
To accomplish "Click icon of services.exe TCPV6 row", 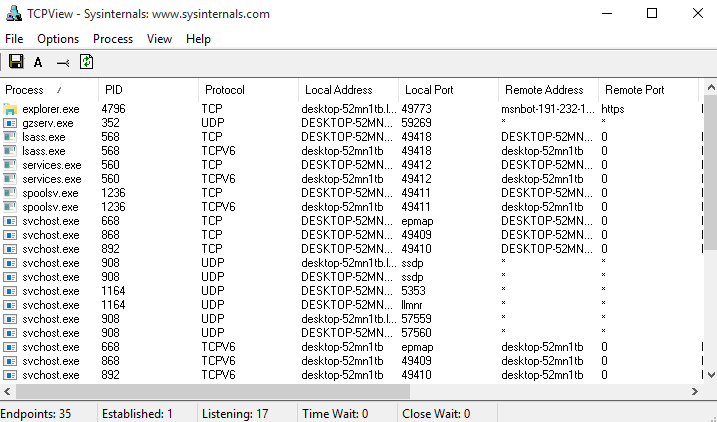I will click(10, 179).
